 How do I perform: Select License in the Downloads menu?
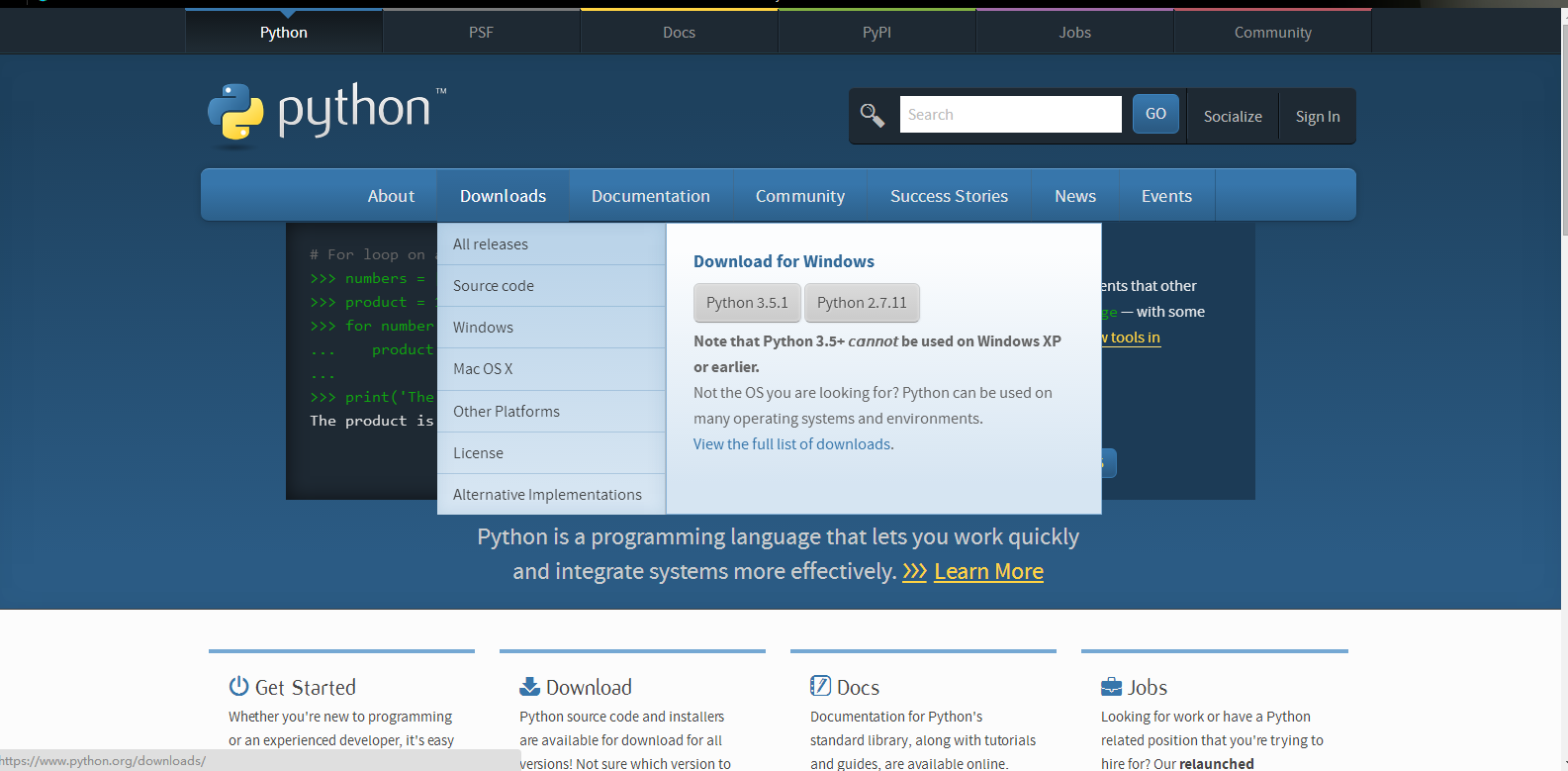click(x=551, y=452)
